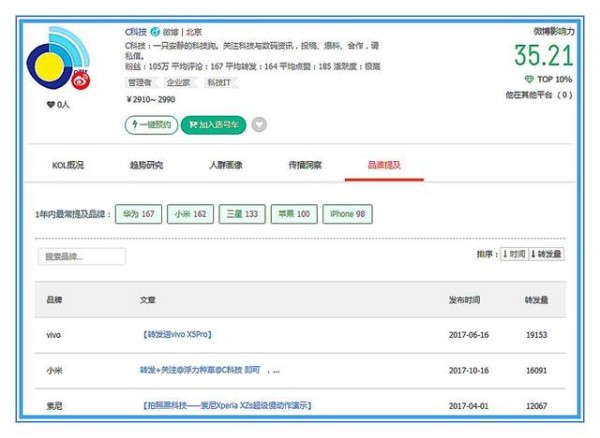The image size is (600, 438).
Task: Click the Weibo verified badge beside C科技
Action: [x=155, y=32]
